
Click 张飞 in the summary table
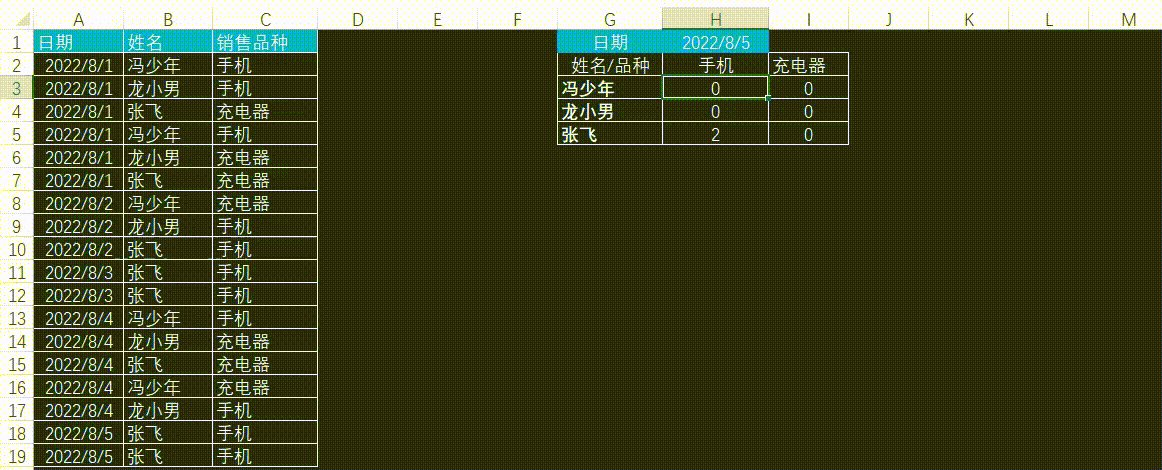click(x=610, y=134)
